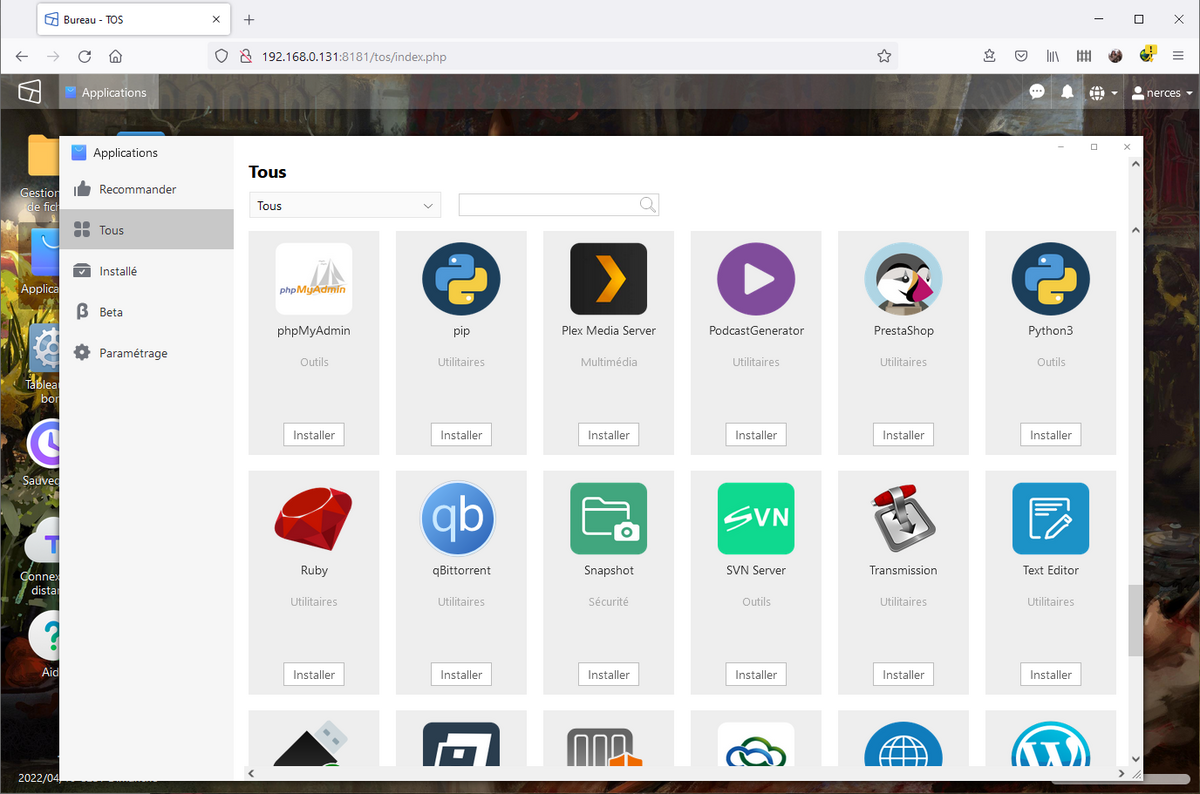The width and height of the screenshot is (1200, 794).
Task: Click the Snapshot app name
Action: point(609,570)
